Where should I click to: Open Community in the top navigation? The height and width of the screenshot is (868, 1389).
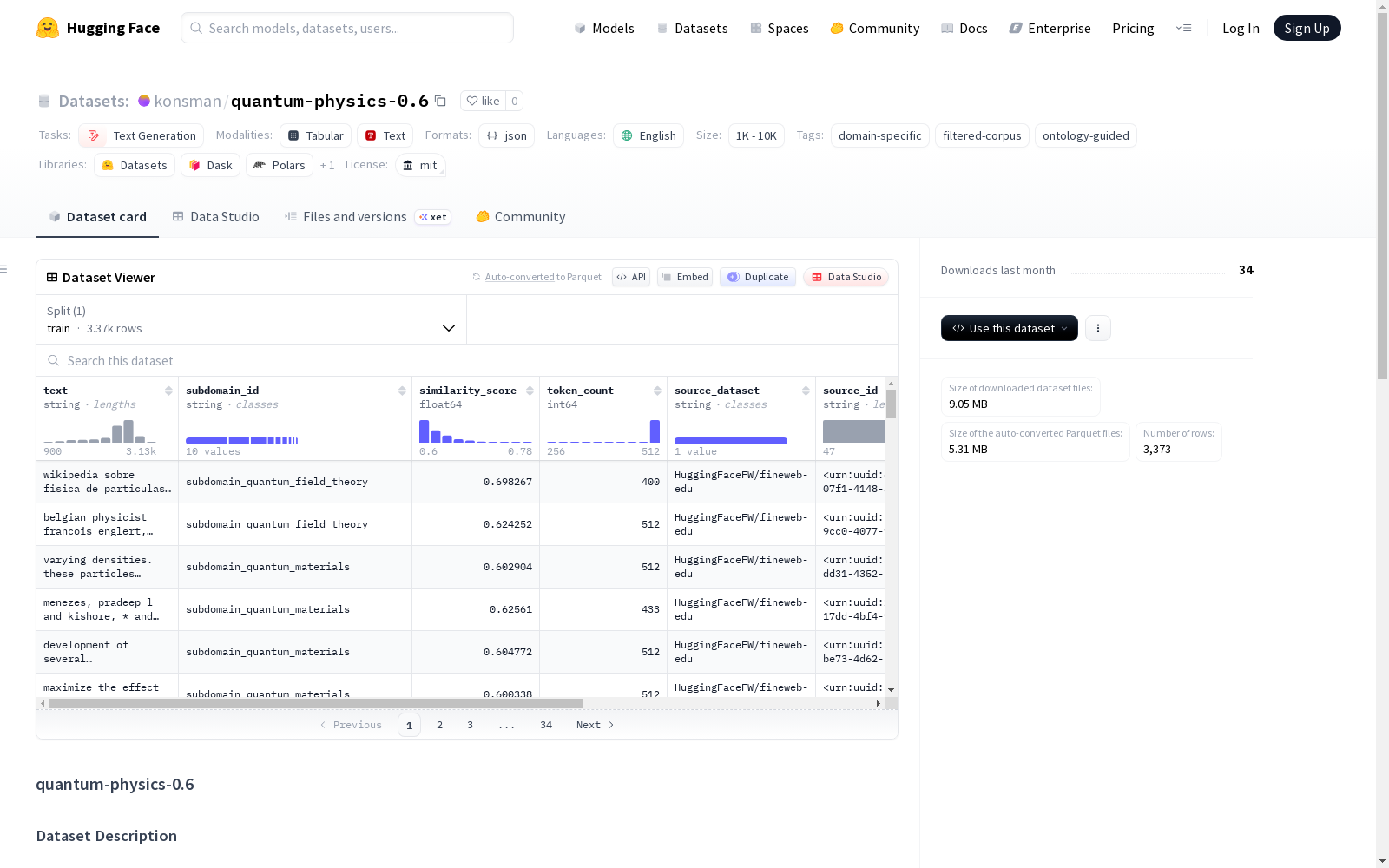pos(875,28)
